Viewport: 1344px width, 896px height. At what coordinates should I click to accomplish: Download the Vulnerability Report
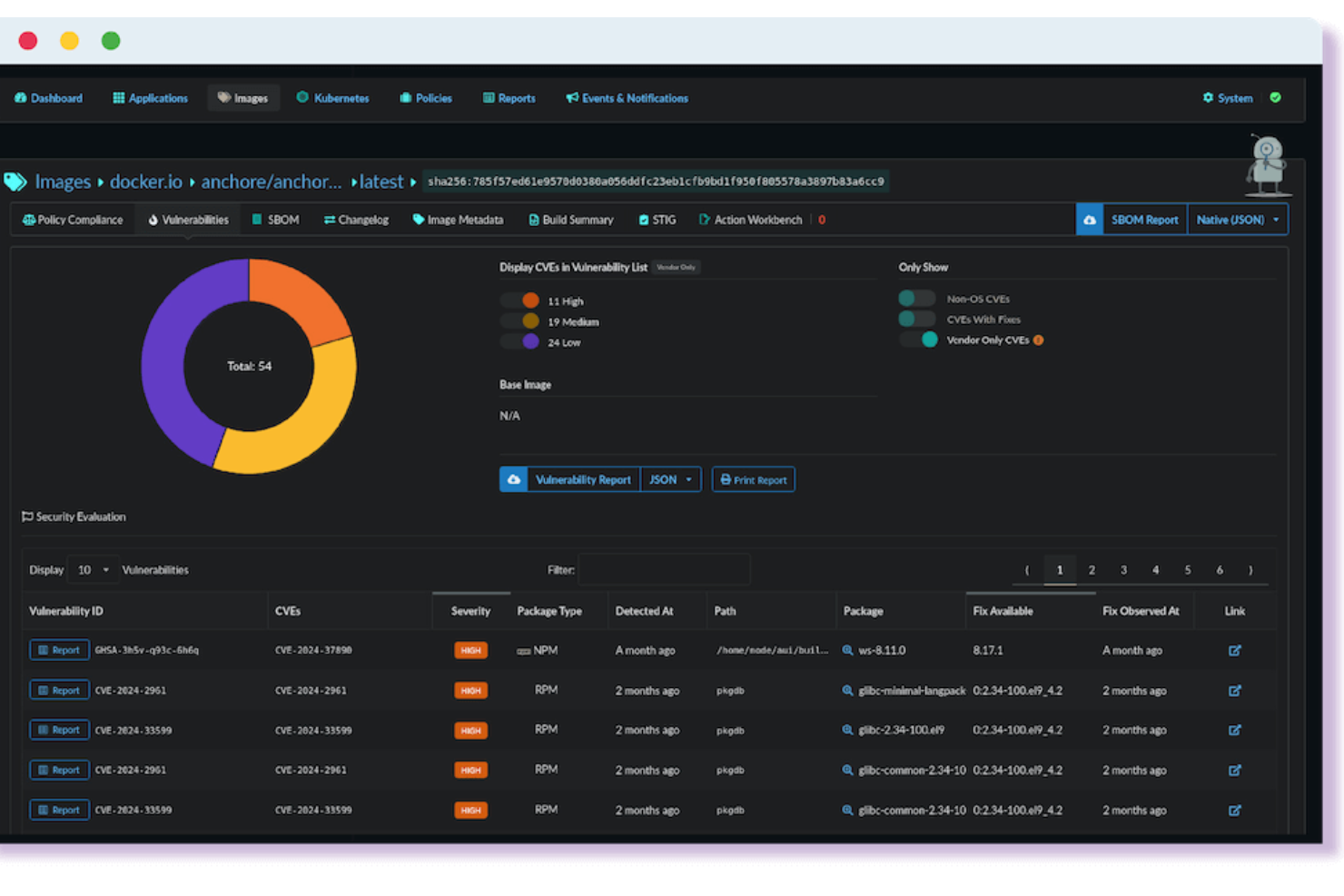click(x=583, y=479)
